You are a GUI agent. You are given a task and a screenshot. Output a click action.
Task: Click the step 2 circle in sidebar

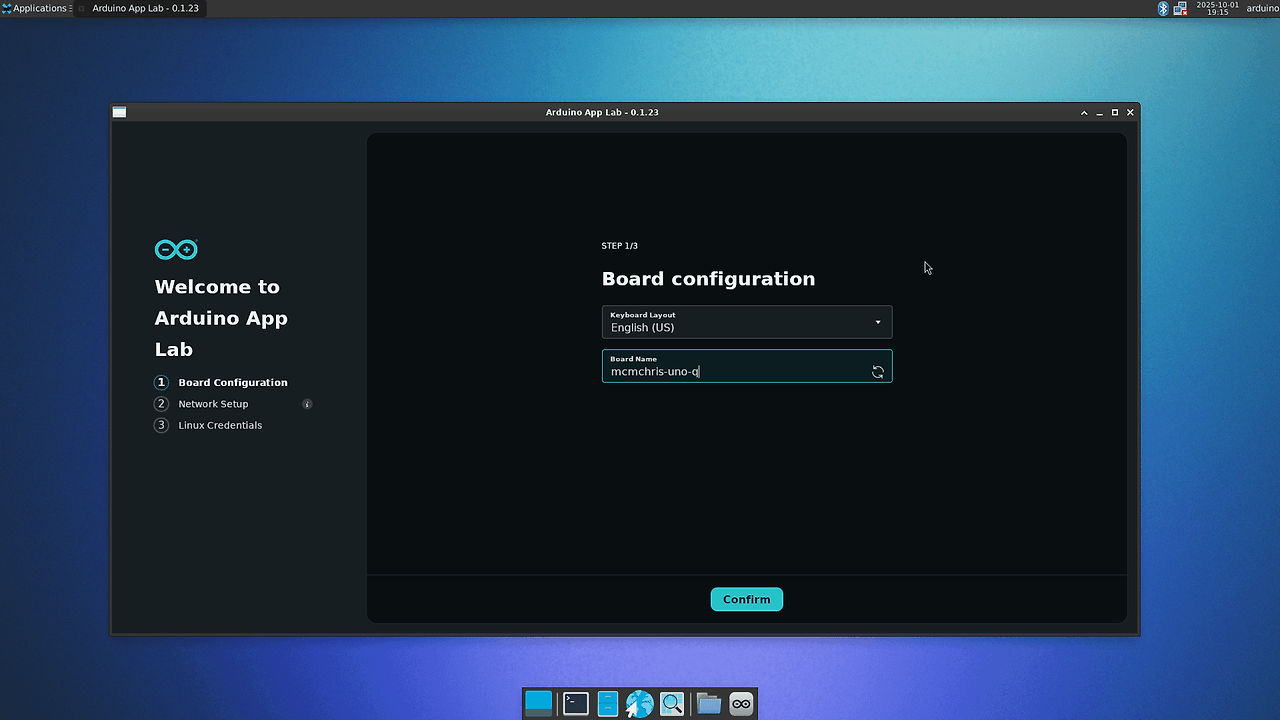161,404
